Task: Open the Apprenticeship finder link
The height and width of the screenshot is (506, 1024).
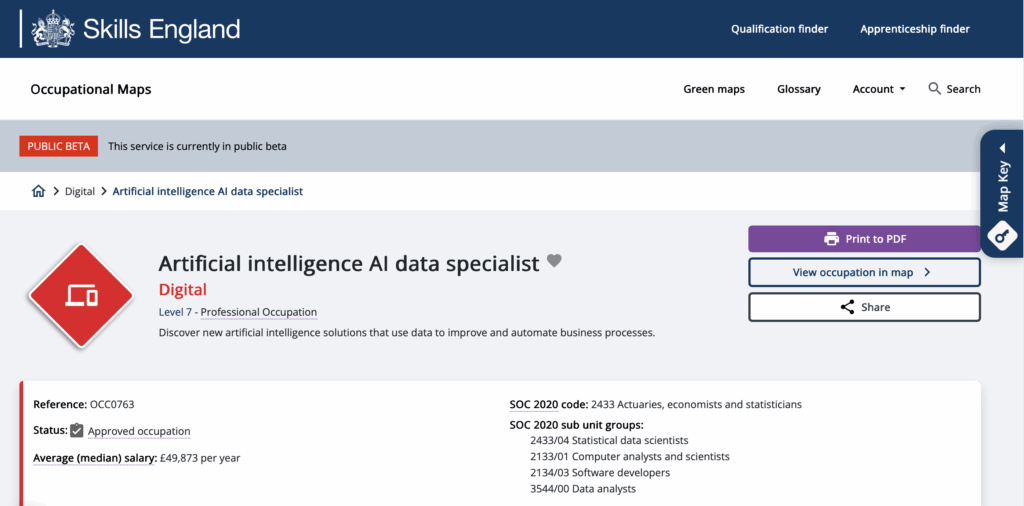Action: 915,29
